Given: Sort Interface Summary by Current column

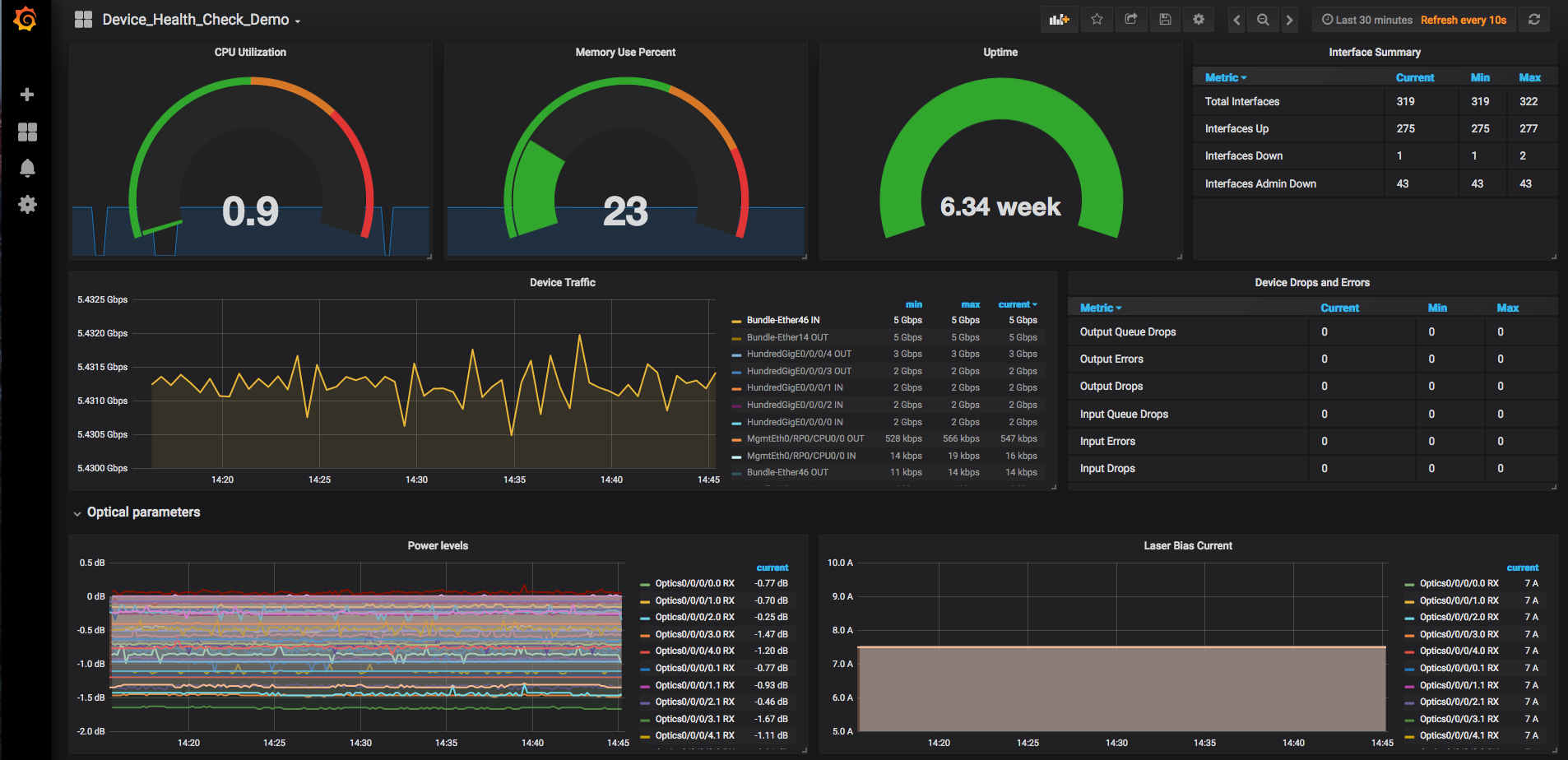Looking at the screenshot, I should 1415,77.
